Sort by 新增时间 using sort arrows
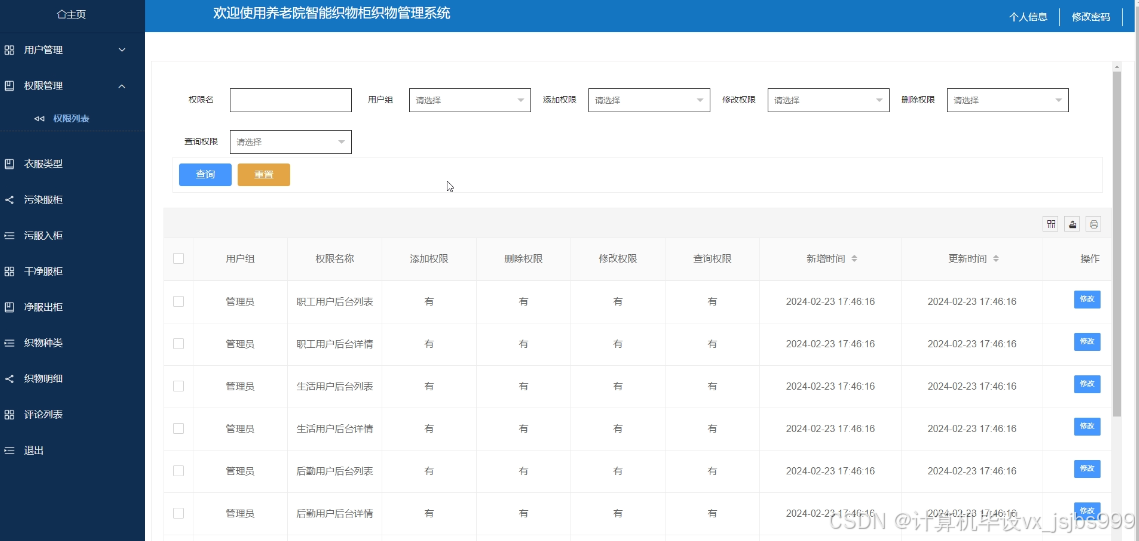The image size is (1139, 541). (x=854, y=259)
